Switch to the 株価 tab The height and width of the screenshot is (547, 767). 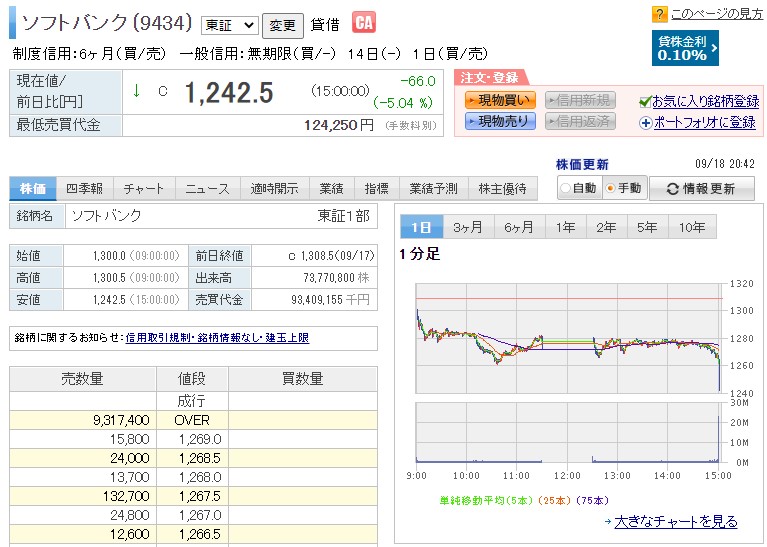(33, 189)
